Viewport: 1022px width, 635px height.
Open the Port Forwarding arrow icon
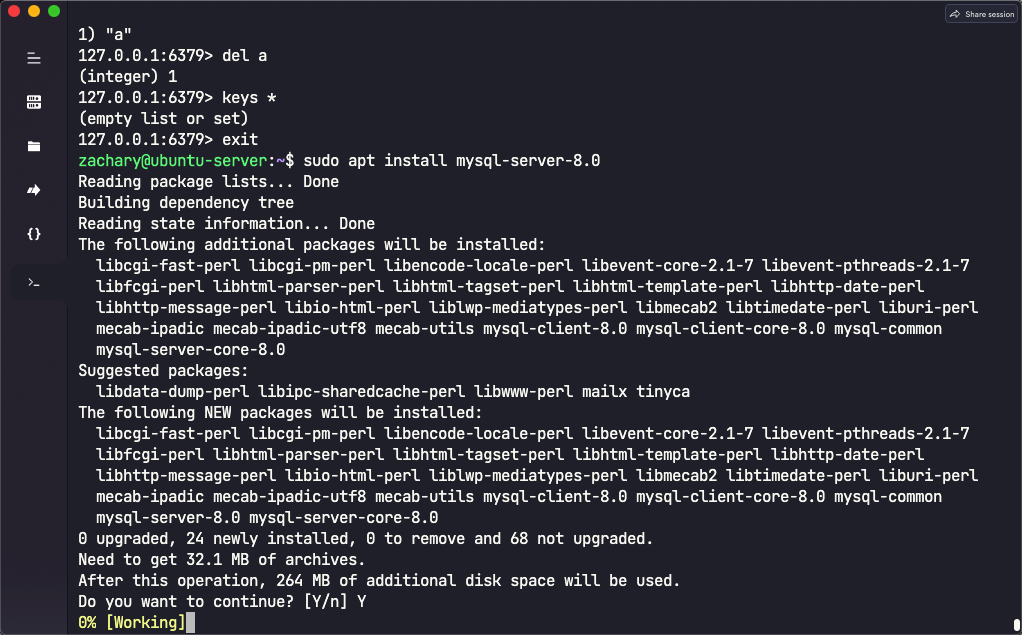[x=34, y=190]
